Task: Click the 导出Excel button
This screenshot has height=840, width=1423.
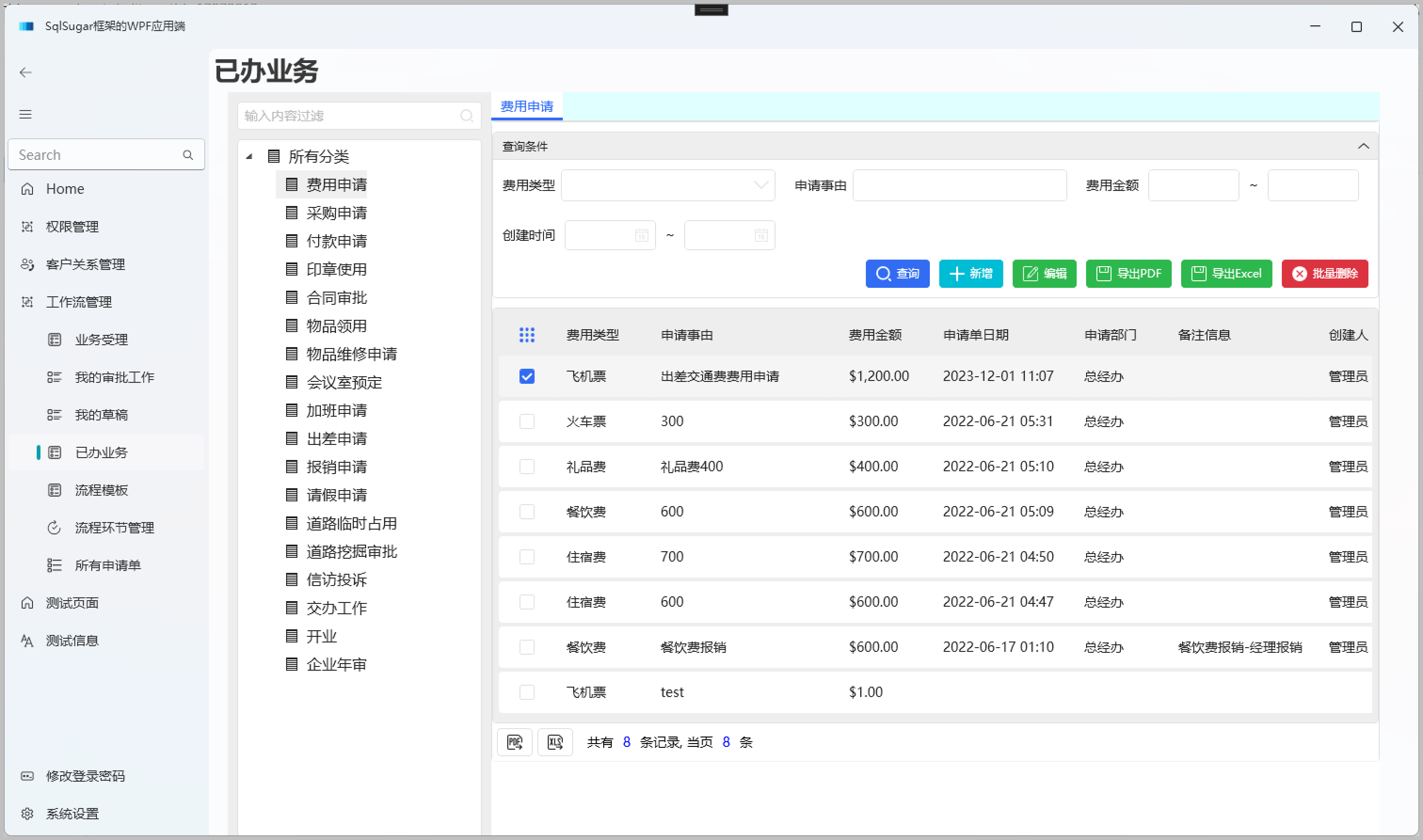Action: pyautogui.click(x=1226, y=274)
